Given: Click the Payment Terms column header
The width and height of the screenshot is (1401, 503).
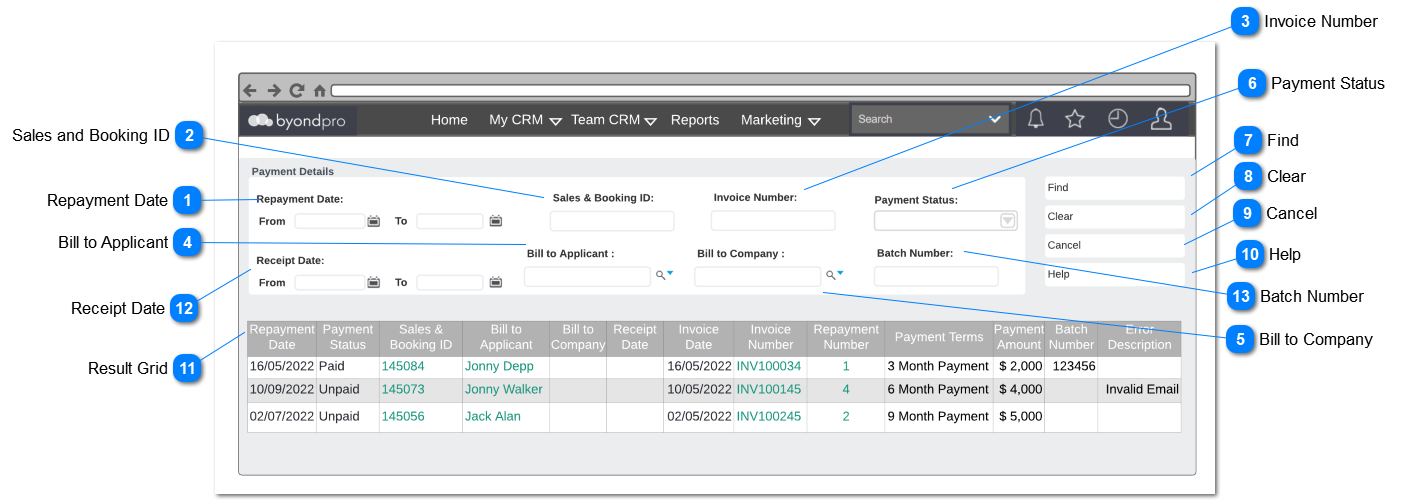Looking at the screenshot, I should tap(939, 338).
